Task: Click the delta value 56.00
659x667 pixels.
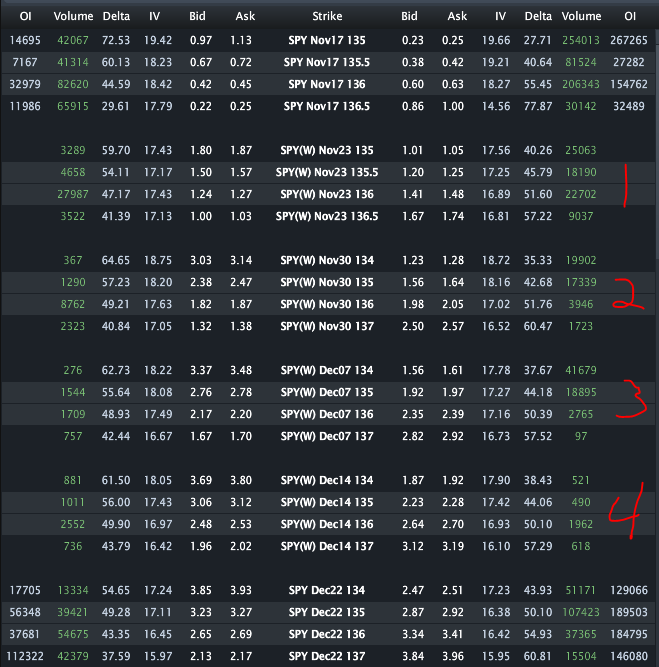Action: coord(116,502)
